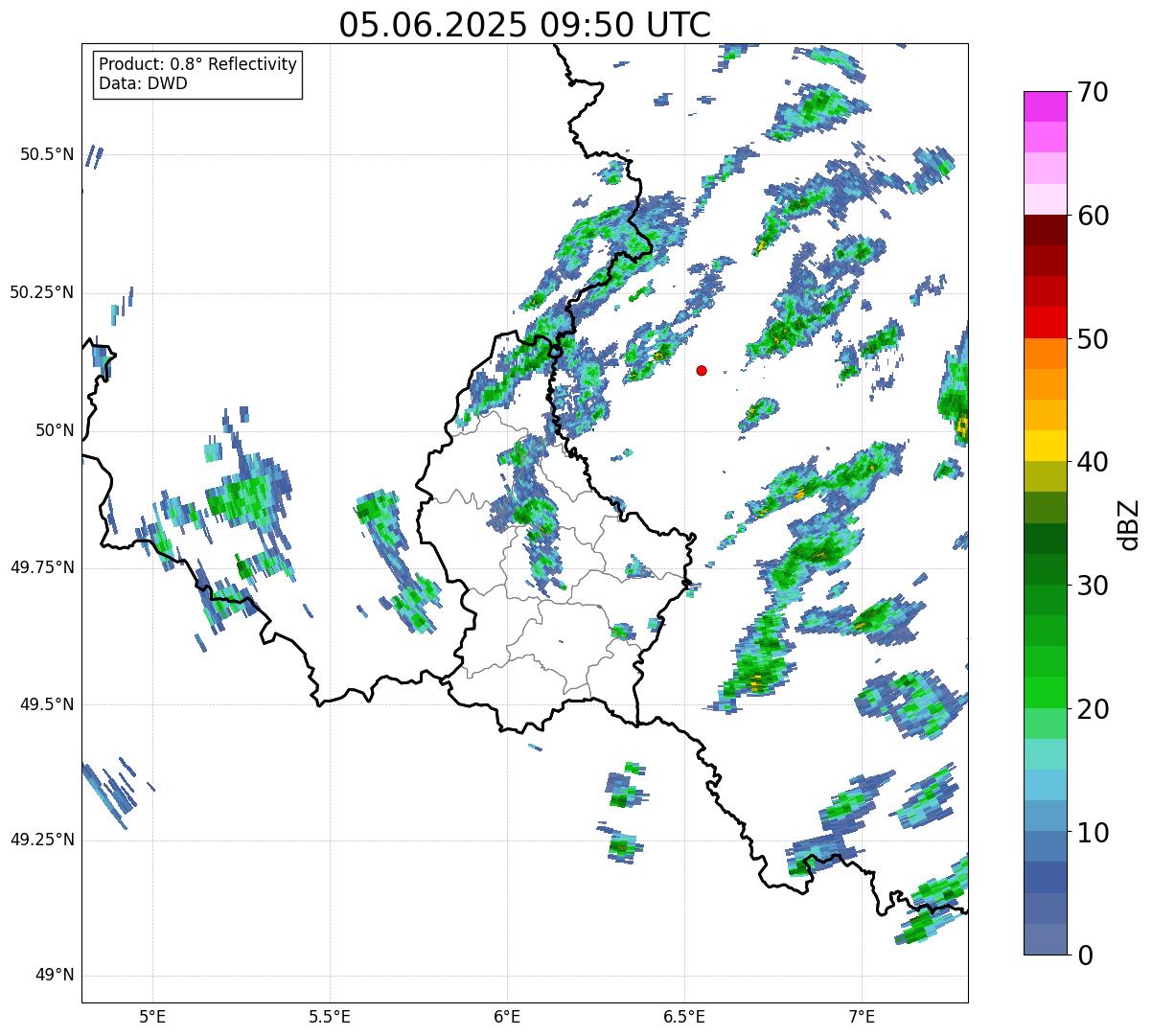Image resolution: width=1152 pixels, height=1036 pixels.
Task: Click the colorbar tick label 10
Action: (x=1093, y=833)
